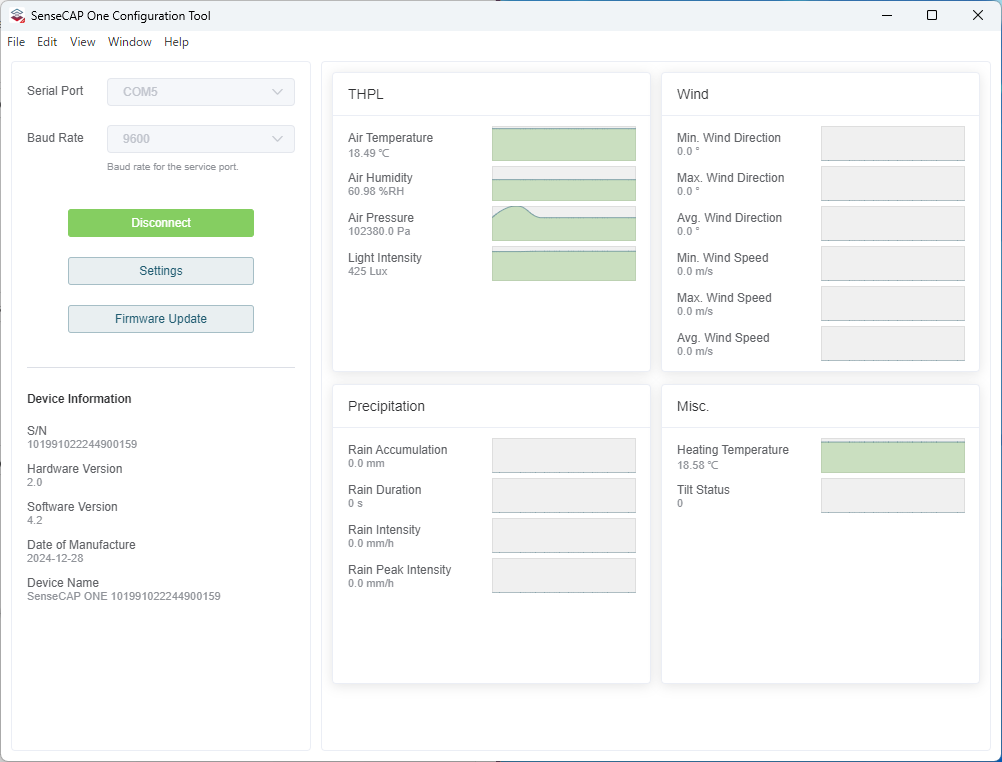Open the Window menu
This screenshot has width=1002, height=762.
[x=130, y=42]
